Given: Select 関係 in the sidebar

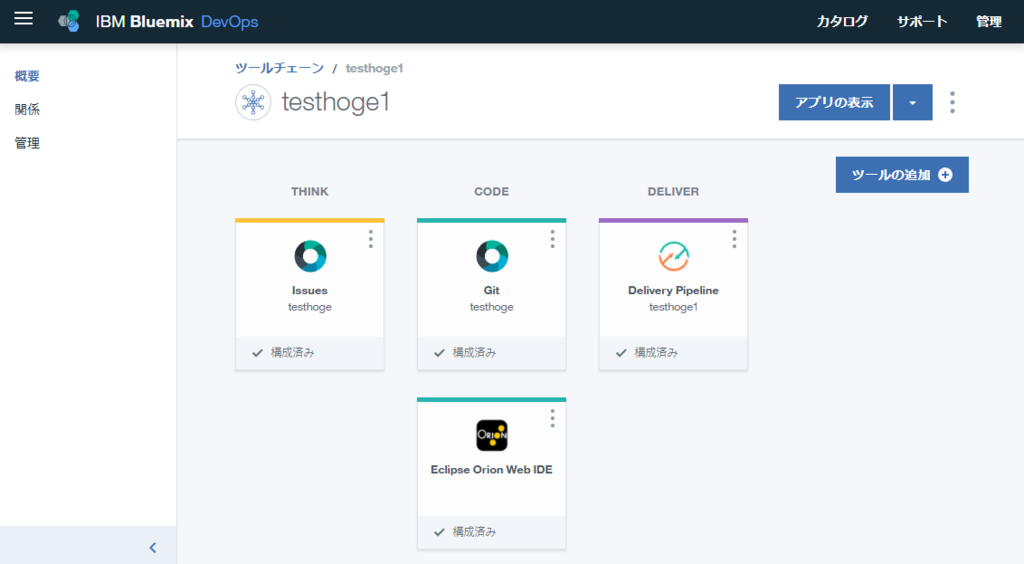Looking at the screenshot, I should (27, 110).
